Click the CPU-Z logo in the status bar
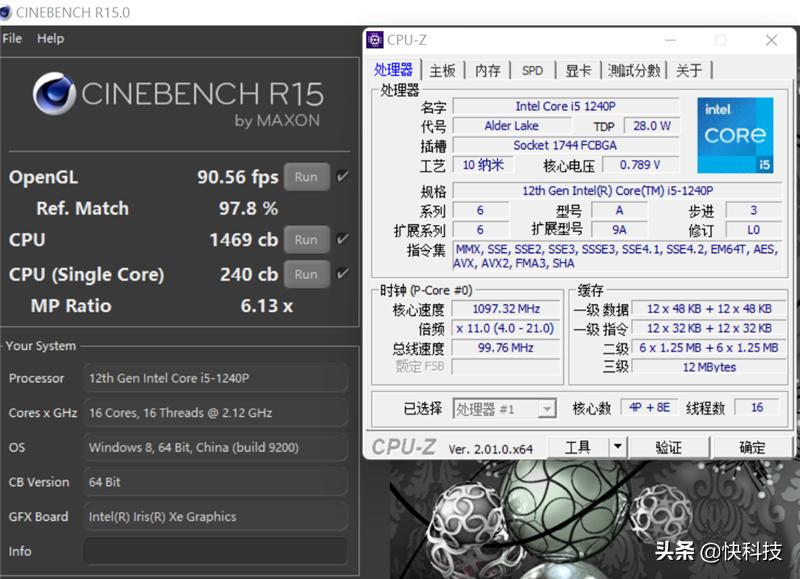The width and height of the screenshot is (800, 579). (404, 447)
